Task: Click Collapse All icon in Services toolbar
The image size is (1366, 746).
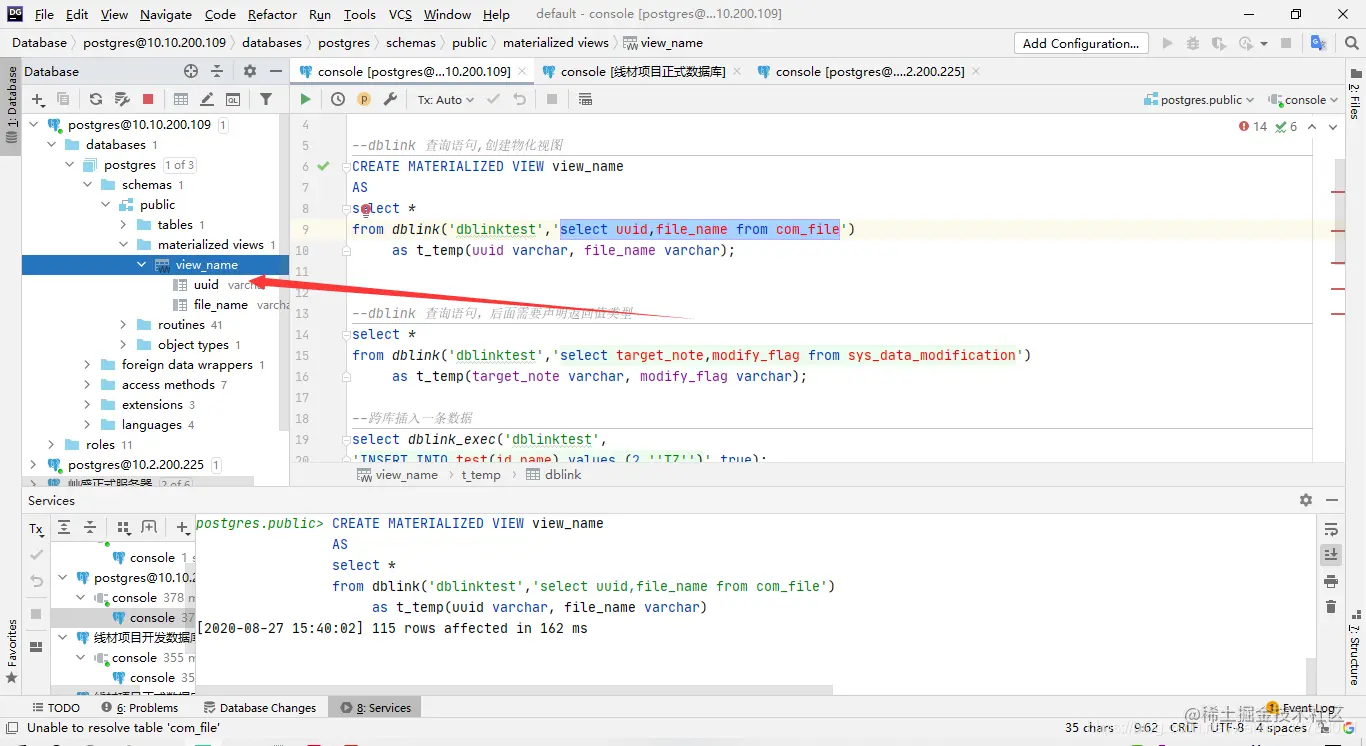Action: 90,528
